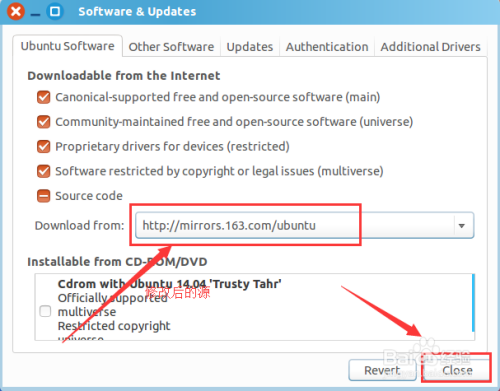Click the Download from: label
The image size is (500, 391).
click(80, 226)
